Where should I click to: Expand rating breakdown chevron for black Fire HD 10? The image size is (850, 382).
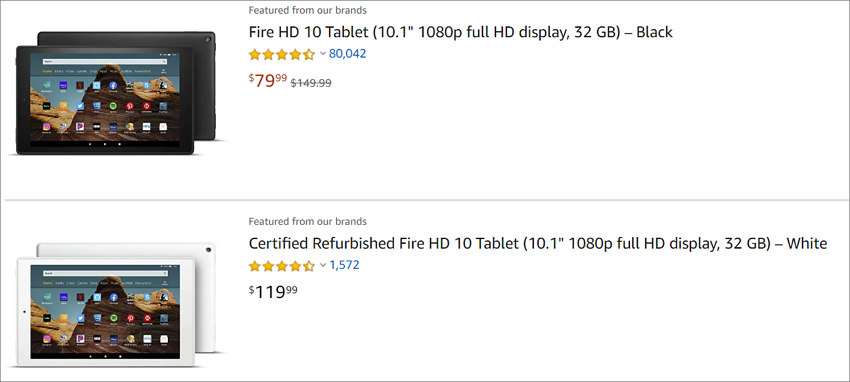point(323,54)
